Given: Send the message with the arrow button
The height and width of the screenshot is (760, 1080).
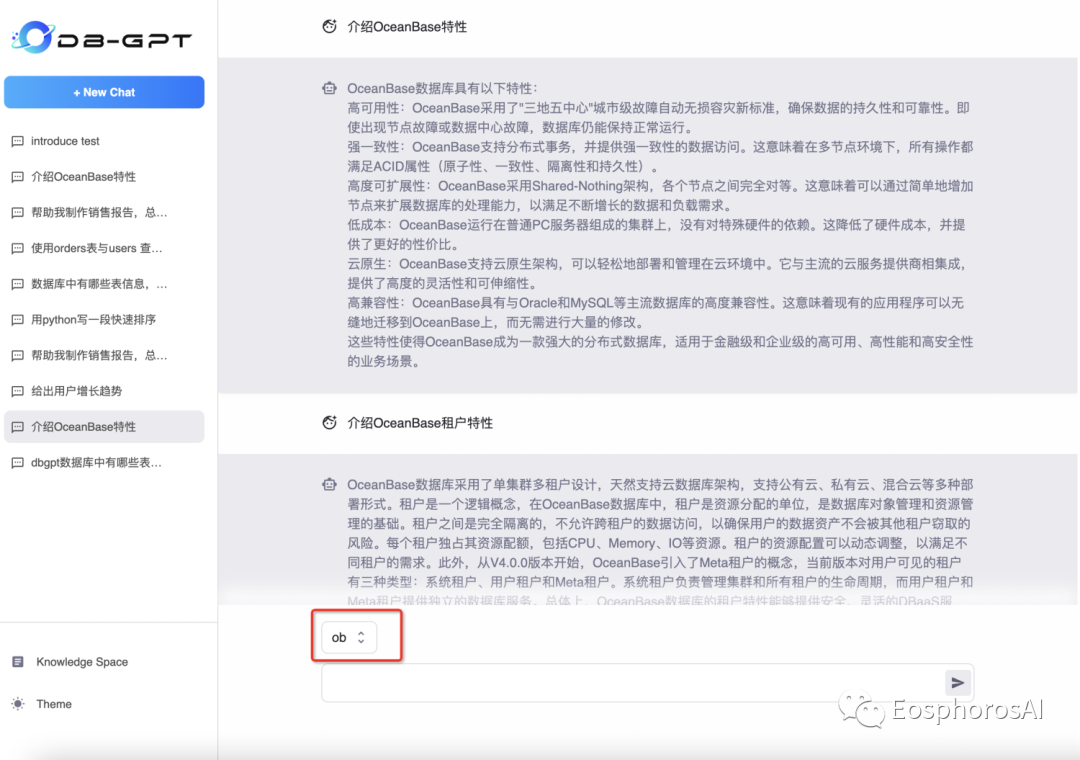Looking at the screenshot, I should (x=957, y=683).
